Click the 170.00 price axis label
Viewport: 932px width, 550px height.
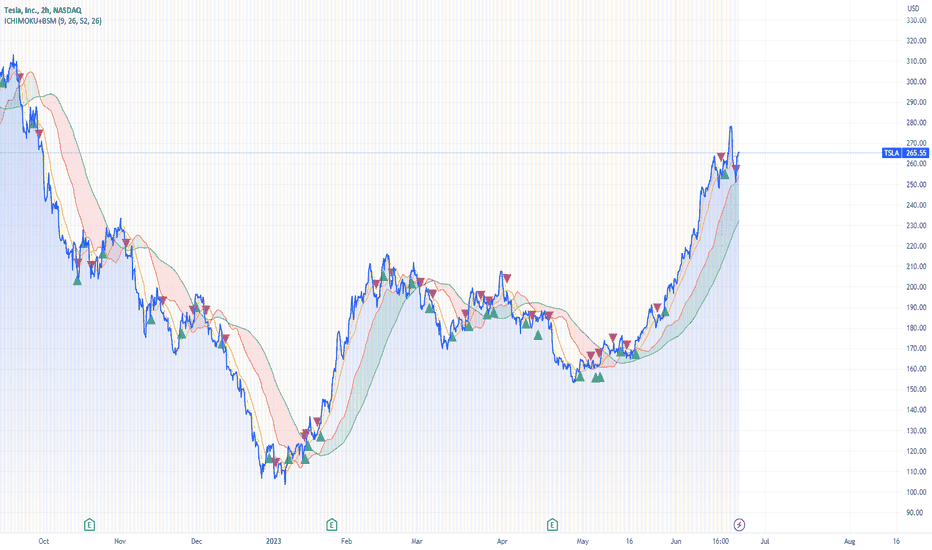click(916, 348)
